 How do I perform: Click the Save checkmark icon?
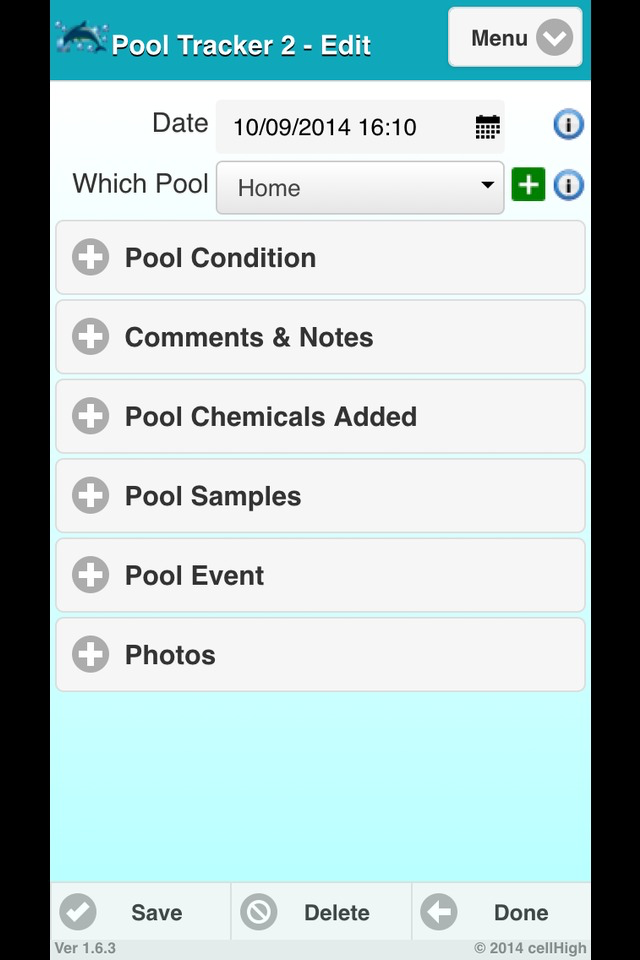click(x=78, y=912)
